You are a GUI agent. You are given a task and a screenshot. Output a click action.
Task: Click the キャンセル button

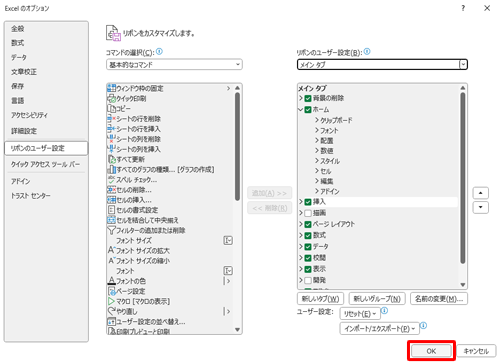click(x=476, y=351)
